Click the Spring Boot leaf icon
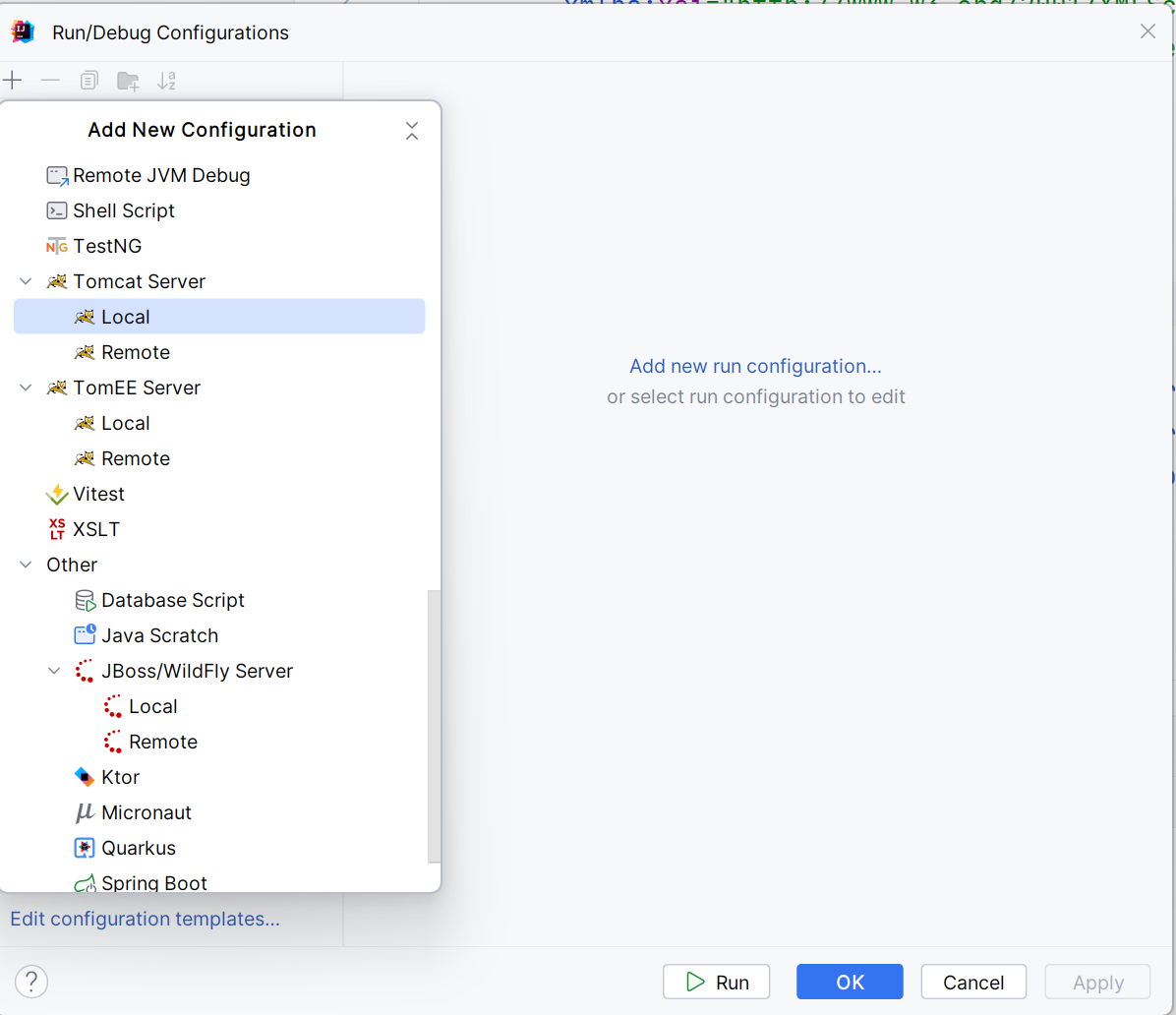This screenshot has width=1176, height=1015. [85, 883]
